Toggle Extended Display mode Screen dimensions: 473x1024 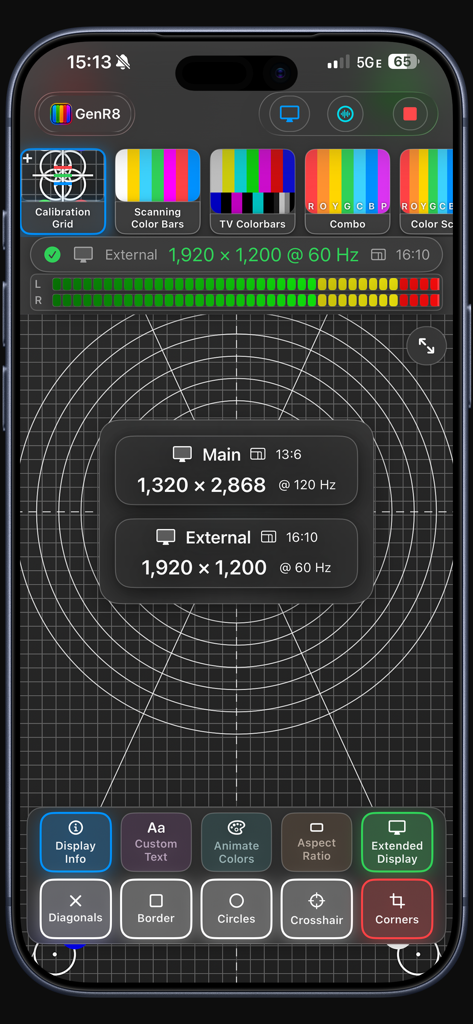tap(397, 842)
